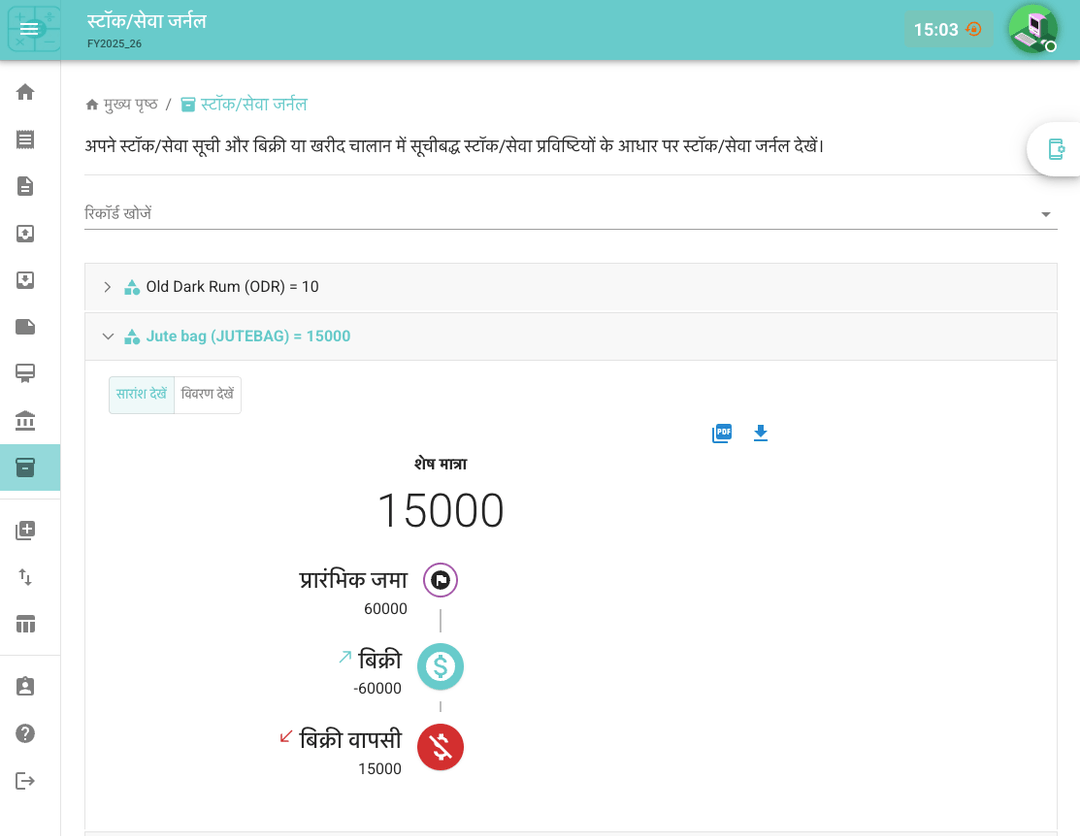
Task: Switch to विवरण देखें view
Action: (207, 394)
